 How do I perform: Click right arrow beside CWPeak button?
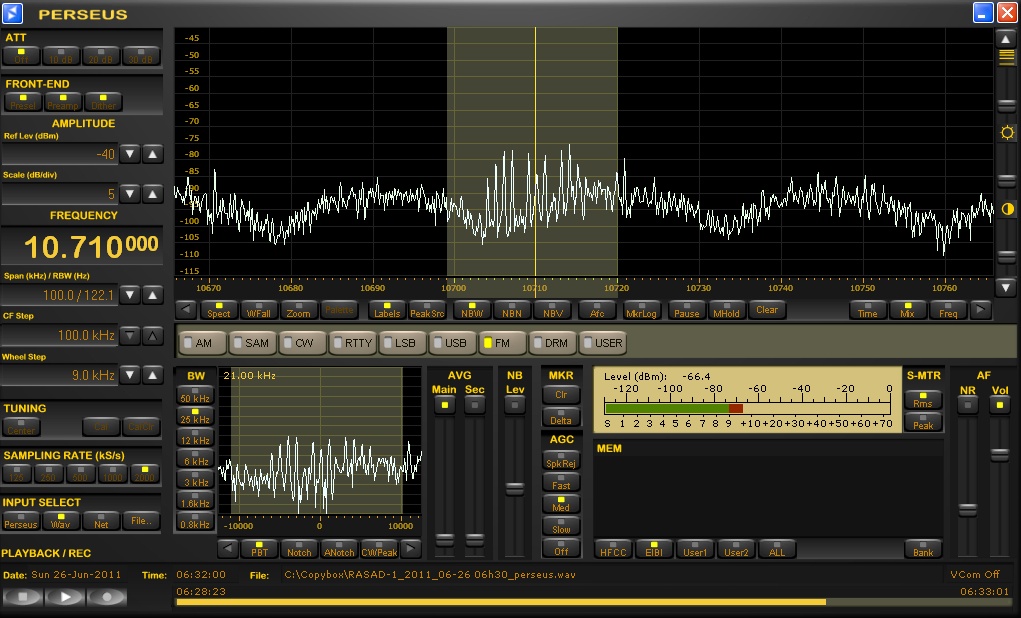[x=410, y=548]
